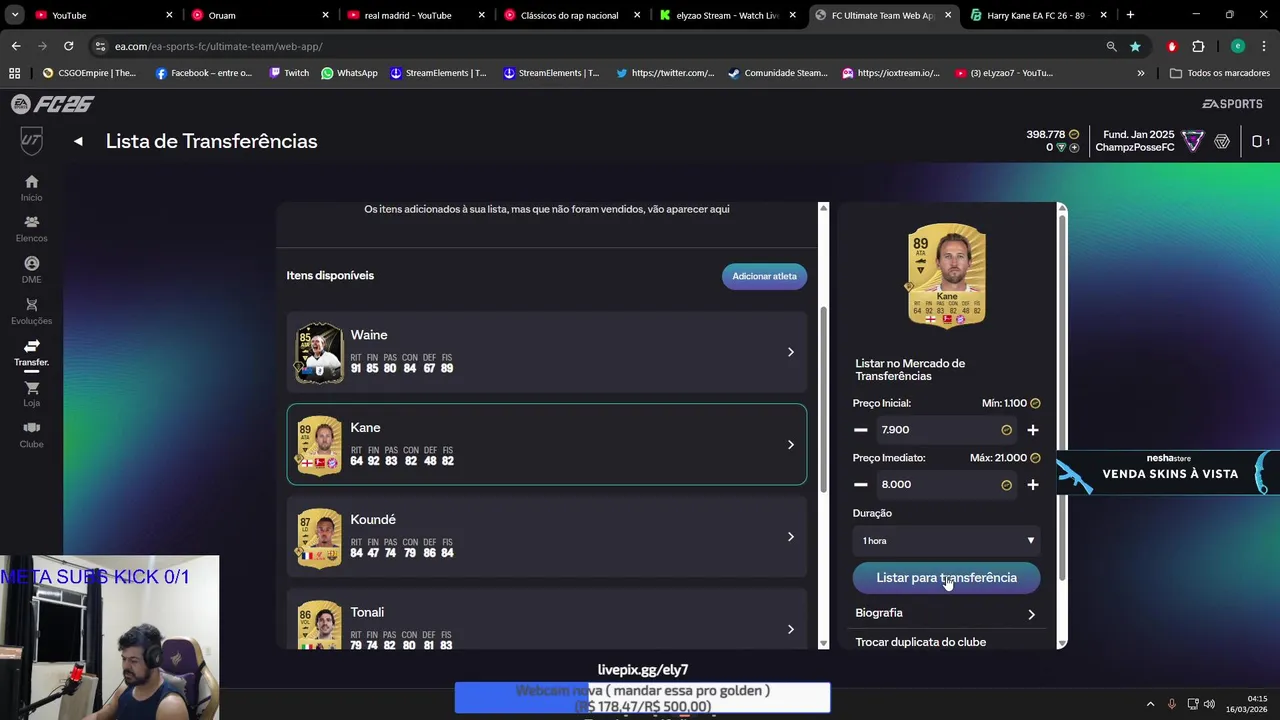Viewport: 1280px width, 720px height.
Task: Increase Preço Inicial with plus button
Action: pyautogui.click(x=1033, y=430)
